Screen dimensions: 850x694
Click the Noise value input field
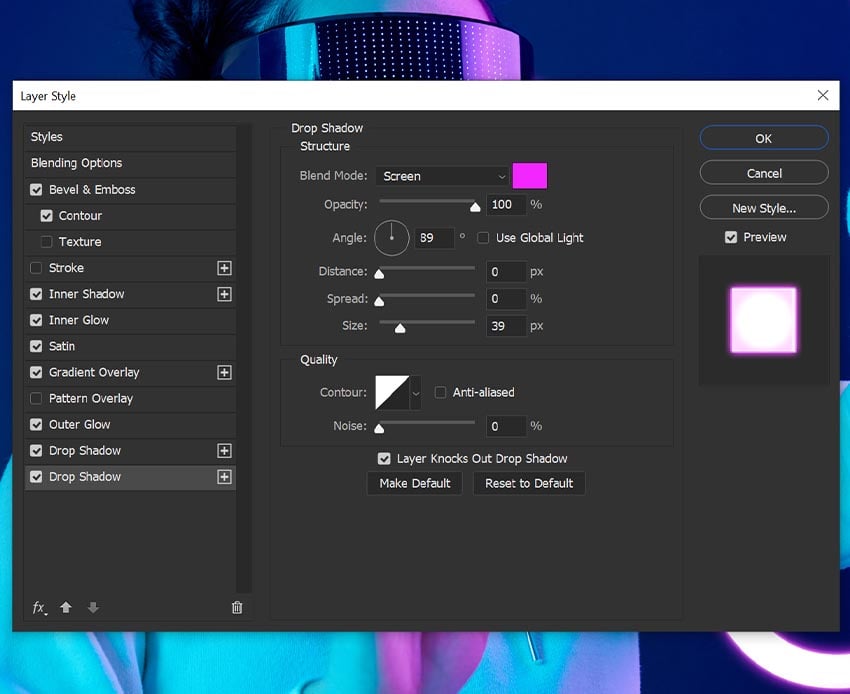[x=506, y=426]
